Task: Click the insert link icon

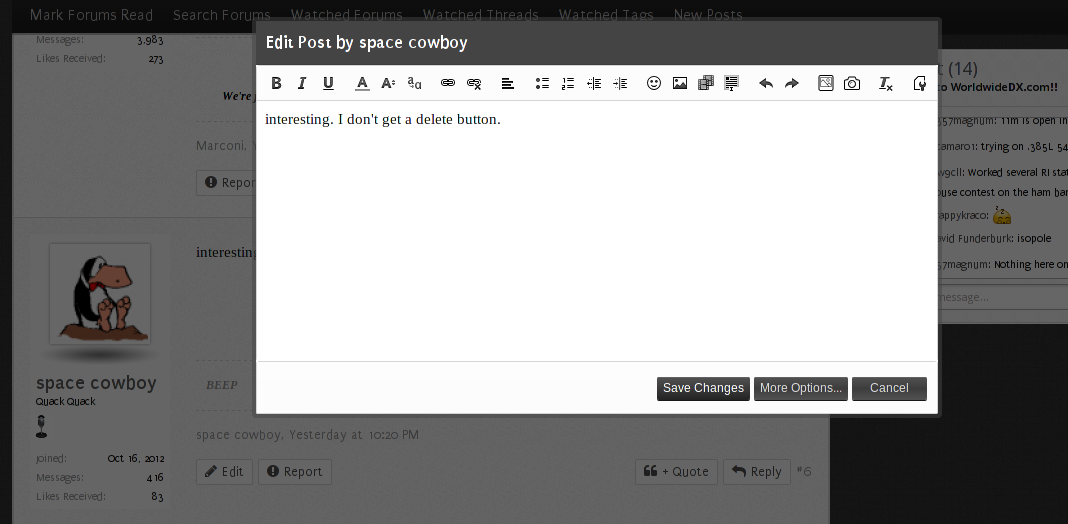Action: (x=448, y=84)
